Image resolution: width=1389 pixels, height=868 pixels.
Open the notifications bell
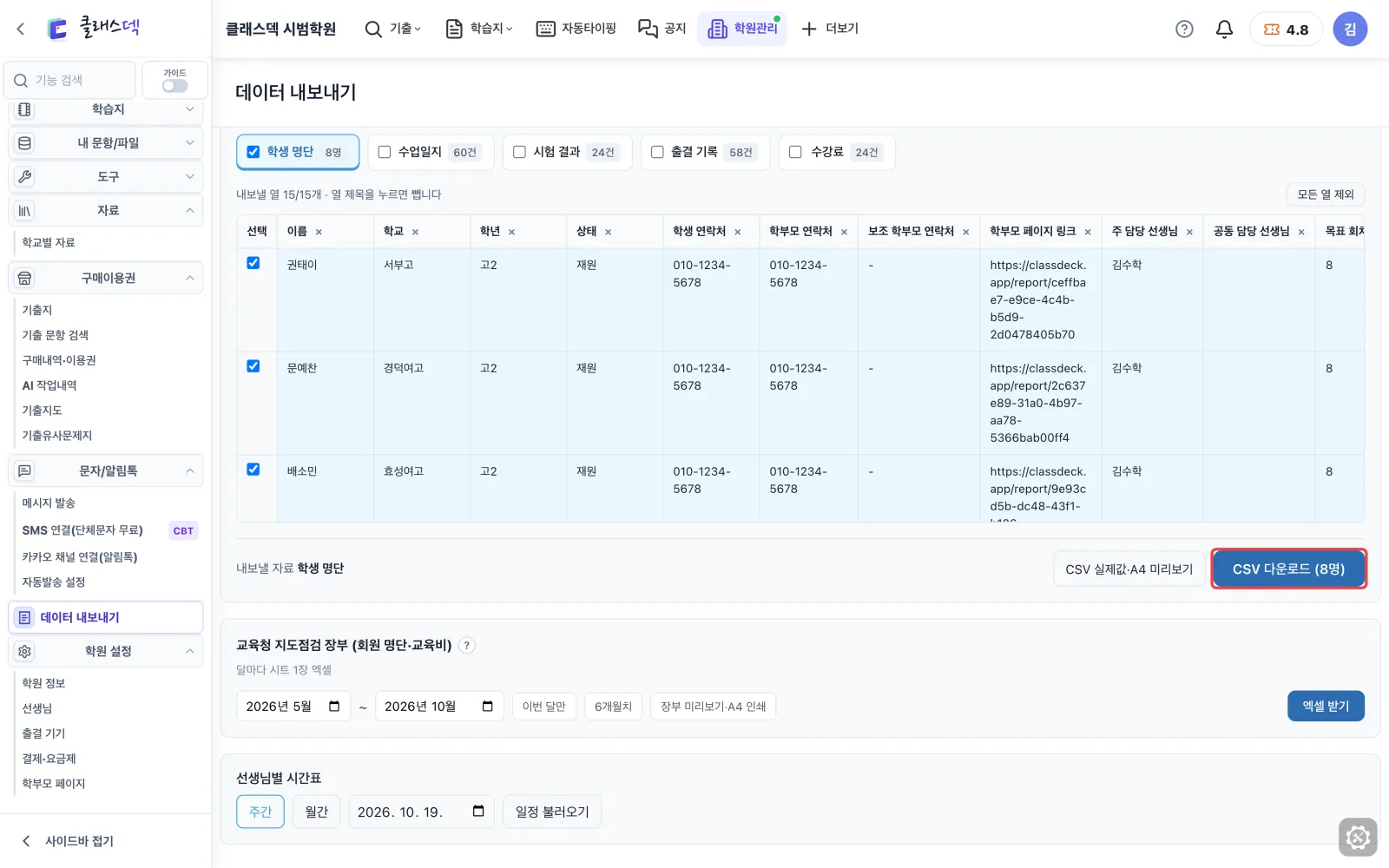click(1224, 29)
